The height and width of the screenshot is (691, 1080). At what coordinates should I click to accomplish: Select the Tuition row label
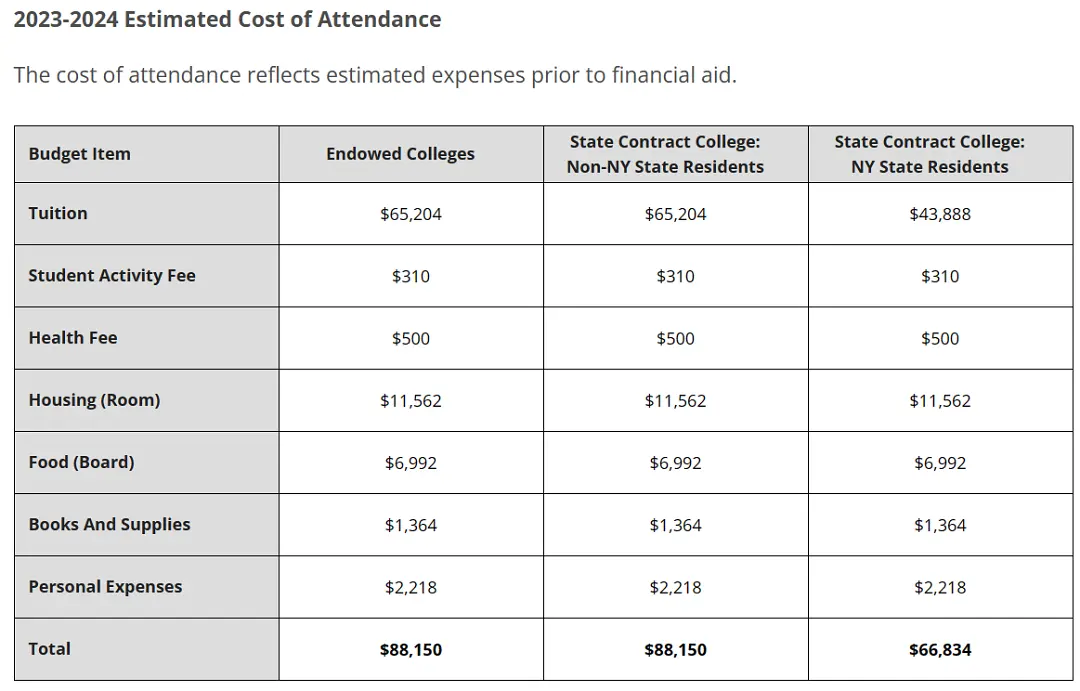pos(58,214)
